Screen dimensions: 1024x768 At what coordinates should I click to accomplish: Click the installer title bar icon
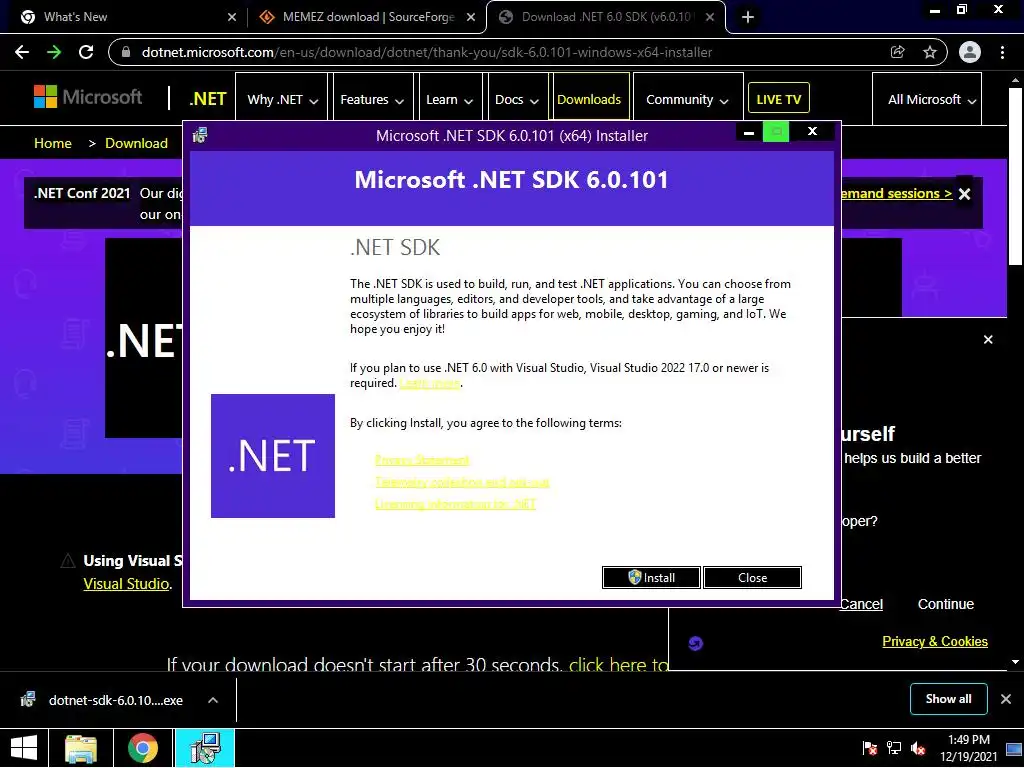pos(200,135)
